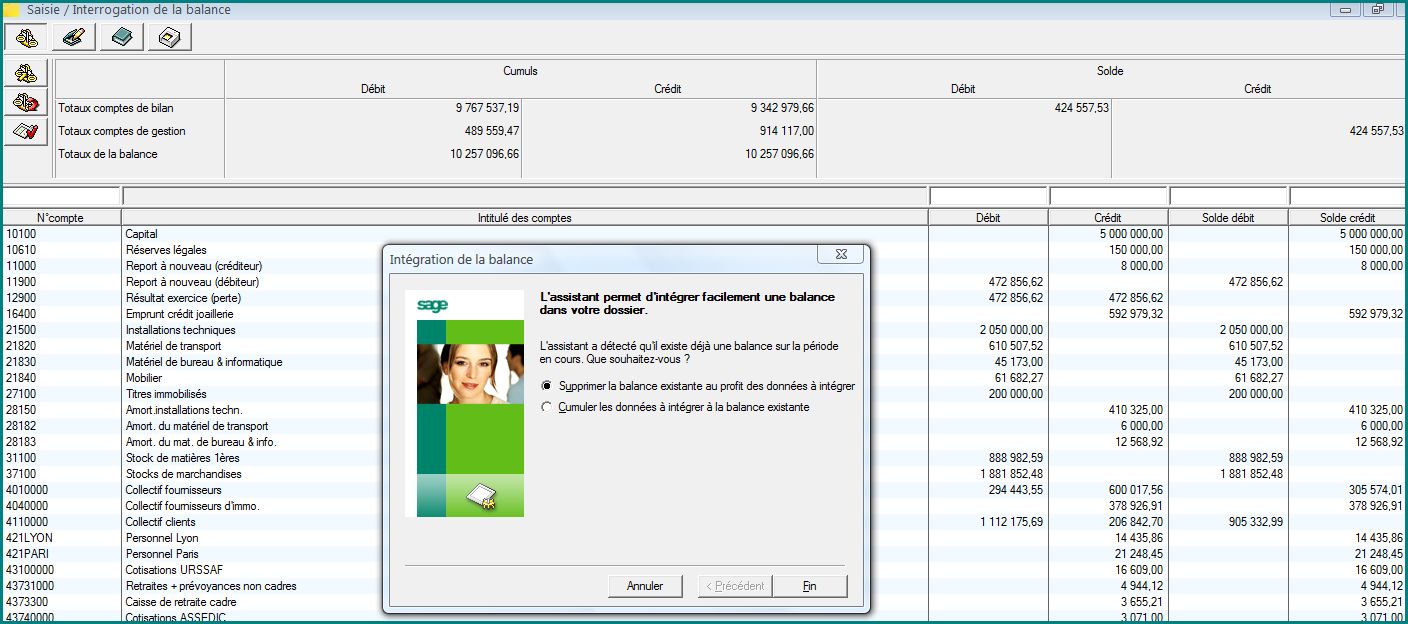Click the filter field above N°compte column
Viewport: 1408px width, 624px height.
(x=61, y=196)
